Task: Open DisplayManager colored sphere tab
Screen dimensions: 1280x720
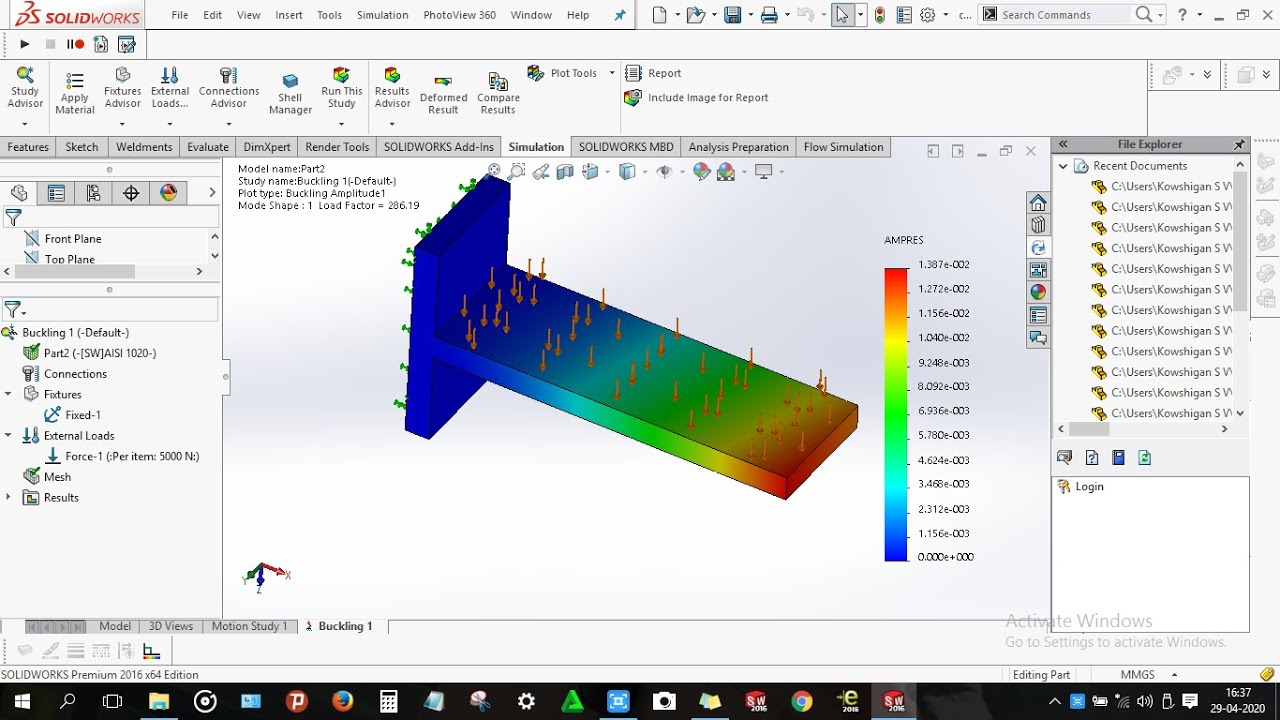Action: [168, 193]
